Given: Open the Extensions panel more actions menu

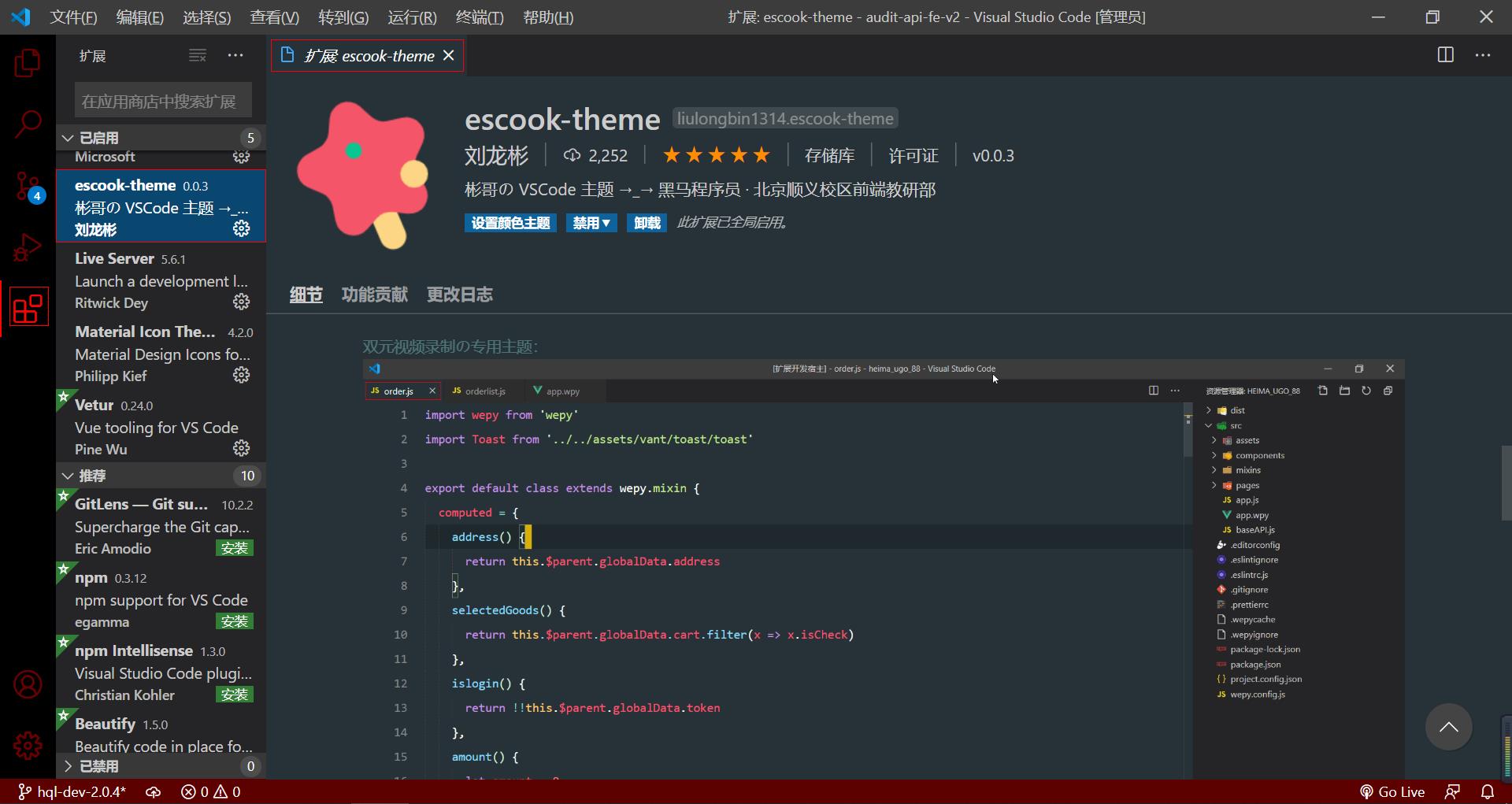Looking at the screenshot, I should point(235,55).
